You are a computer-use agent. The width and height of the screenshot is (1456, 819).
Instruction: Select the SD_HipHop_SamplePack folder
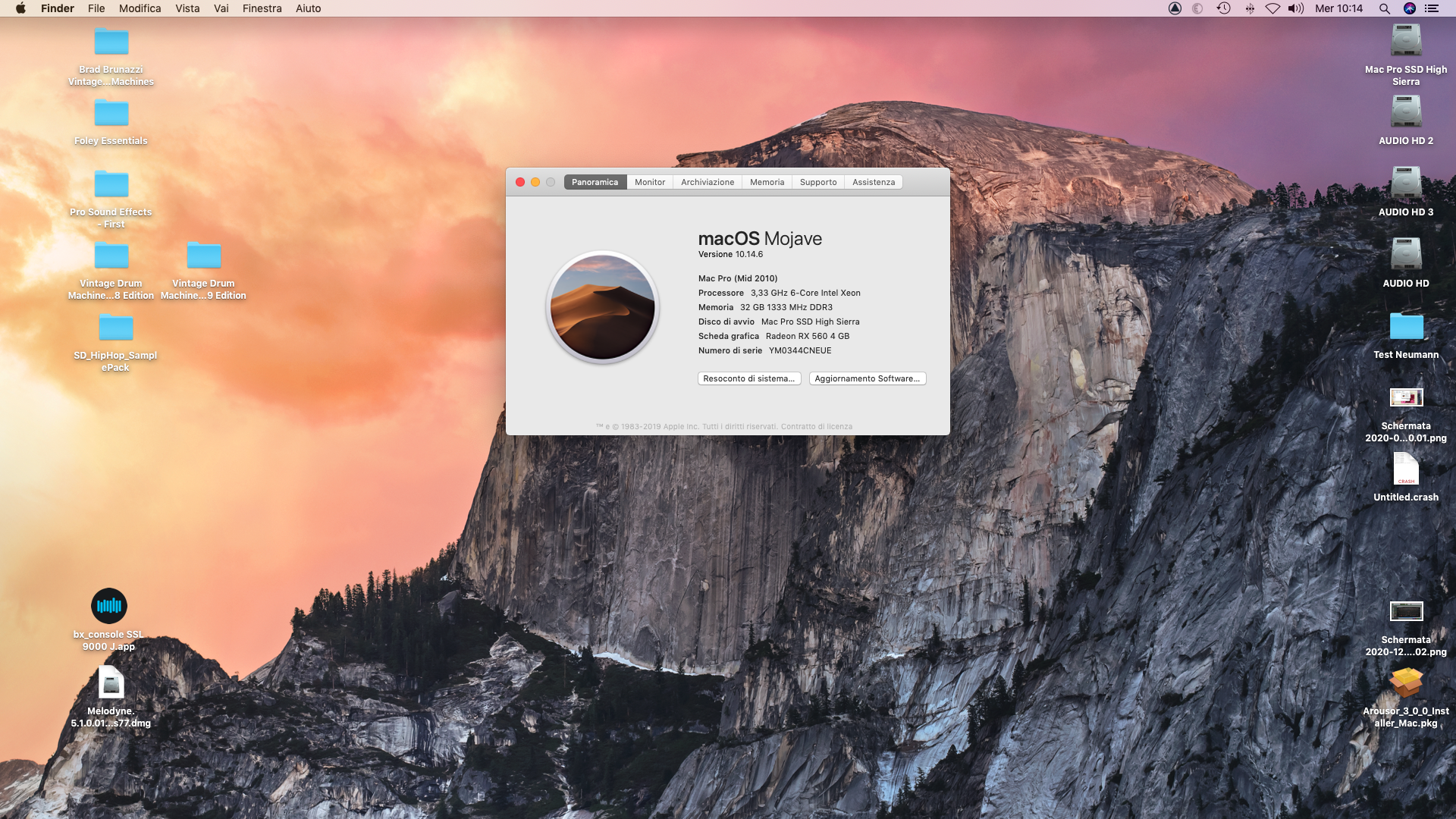coord(116,328)
